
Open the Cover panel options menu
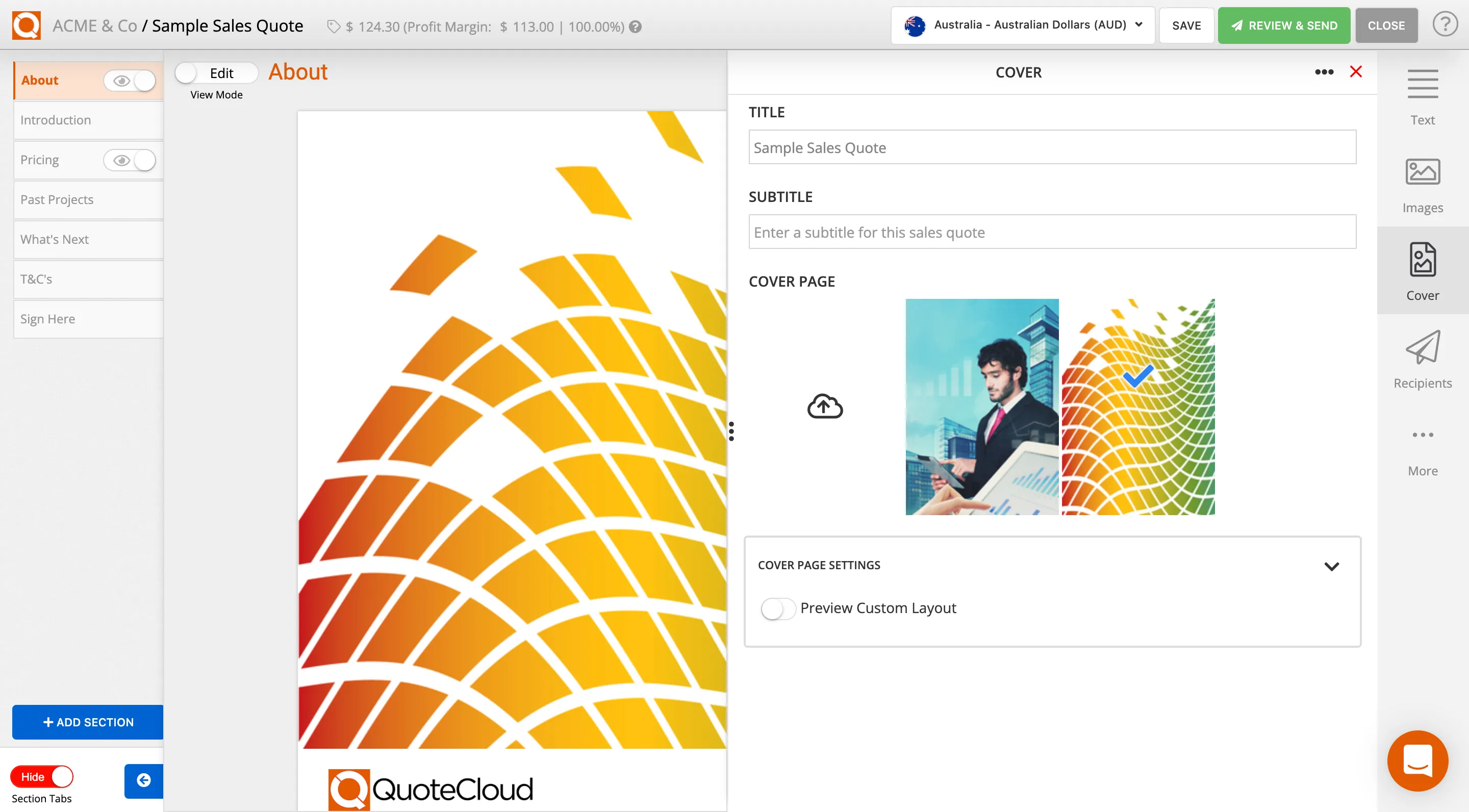[1324, 72]
